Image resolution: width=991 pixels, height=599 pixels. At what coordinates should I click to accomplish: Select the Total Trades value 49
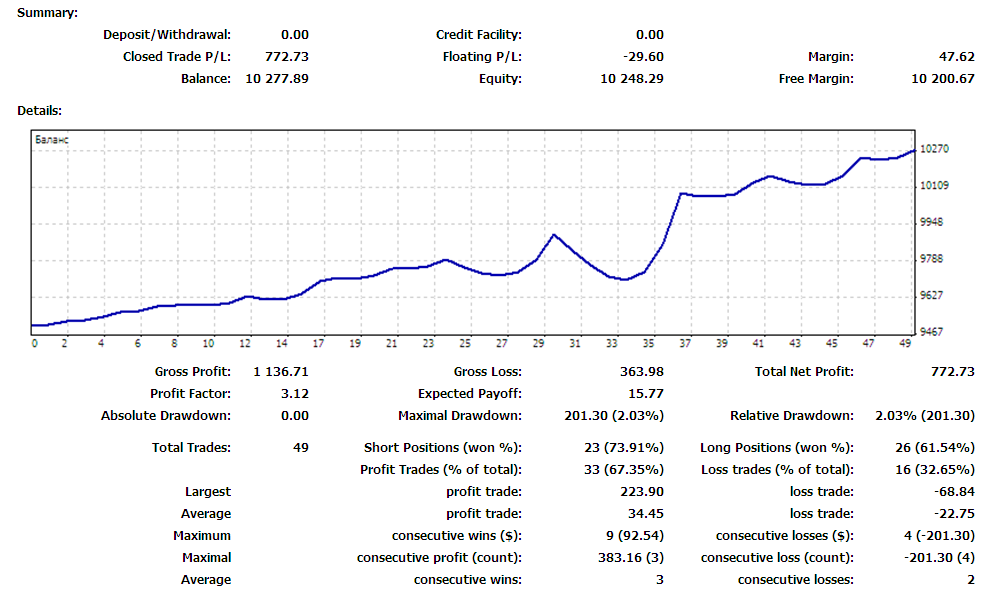[x=301, y=448]
